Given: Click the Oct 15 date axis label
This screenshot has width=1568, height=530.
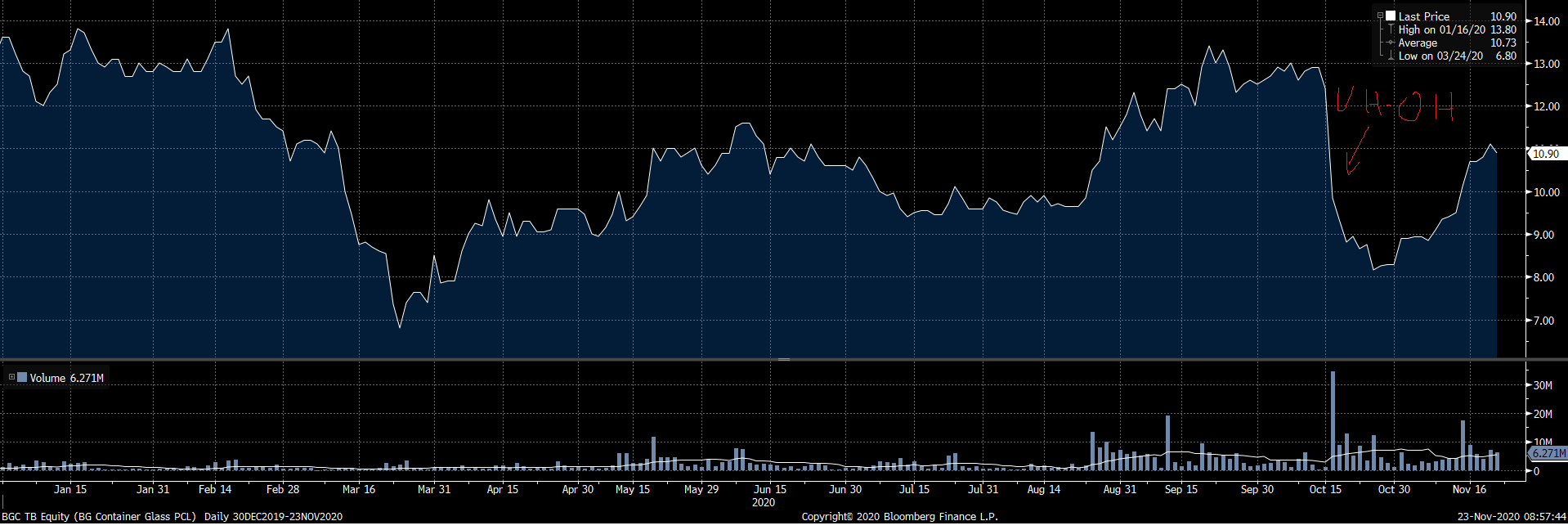Looking at the screenshot, I should tap(1324, 489).
